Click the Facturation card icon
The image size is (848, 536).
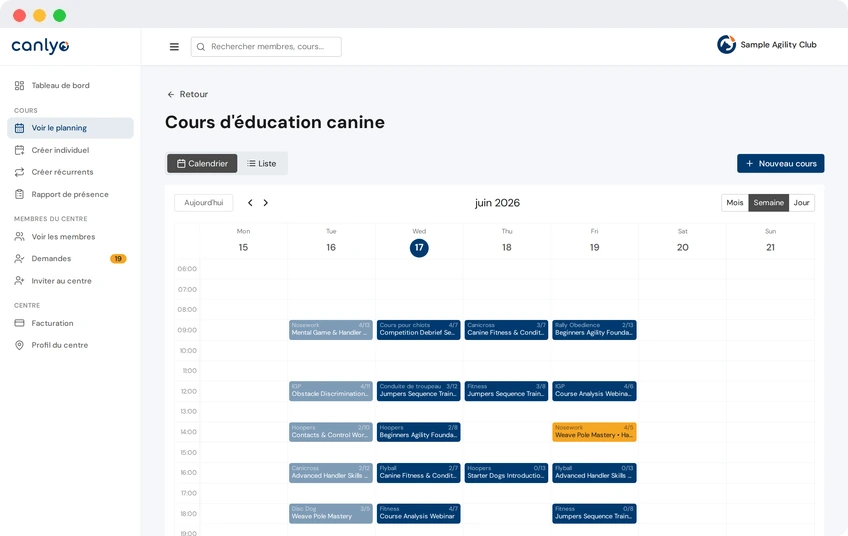[19, 323]
